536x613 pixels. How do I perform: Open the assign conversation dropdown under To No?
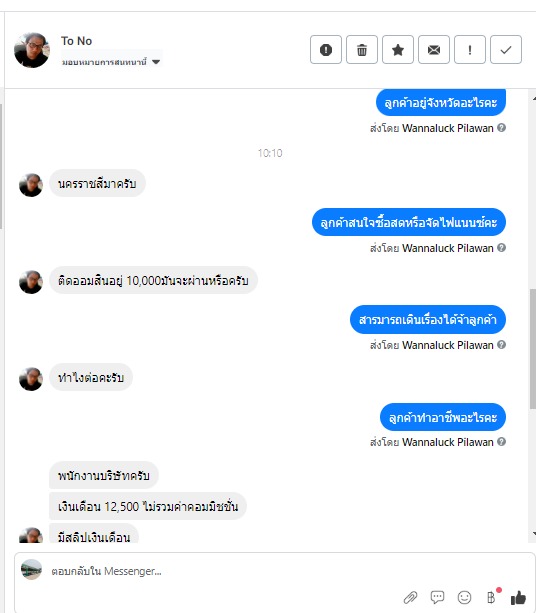pyautogui.click(x=111, y=62)
